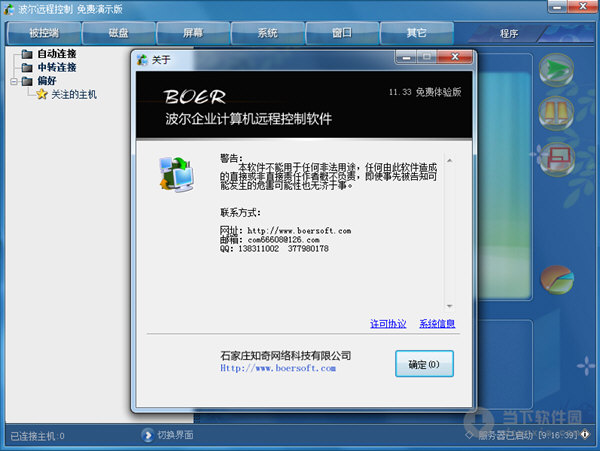The width and height of the screenshot is (600, 451).
Task: Select the 程序 tab on the right
Action: coord(509,34)
